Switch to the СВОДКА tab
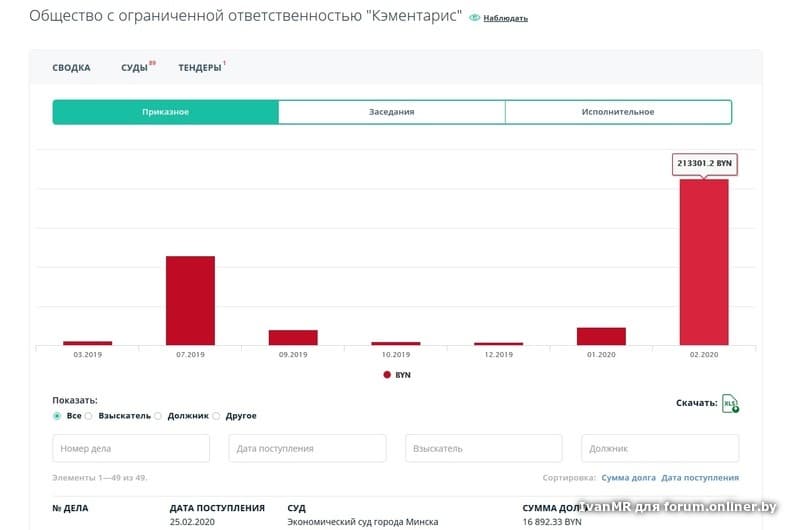Screen dimensions: 800x530 point(71,68)
